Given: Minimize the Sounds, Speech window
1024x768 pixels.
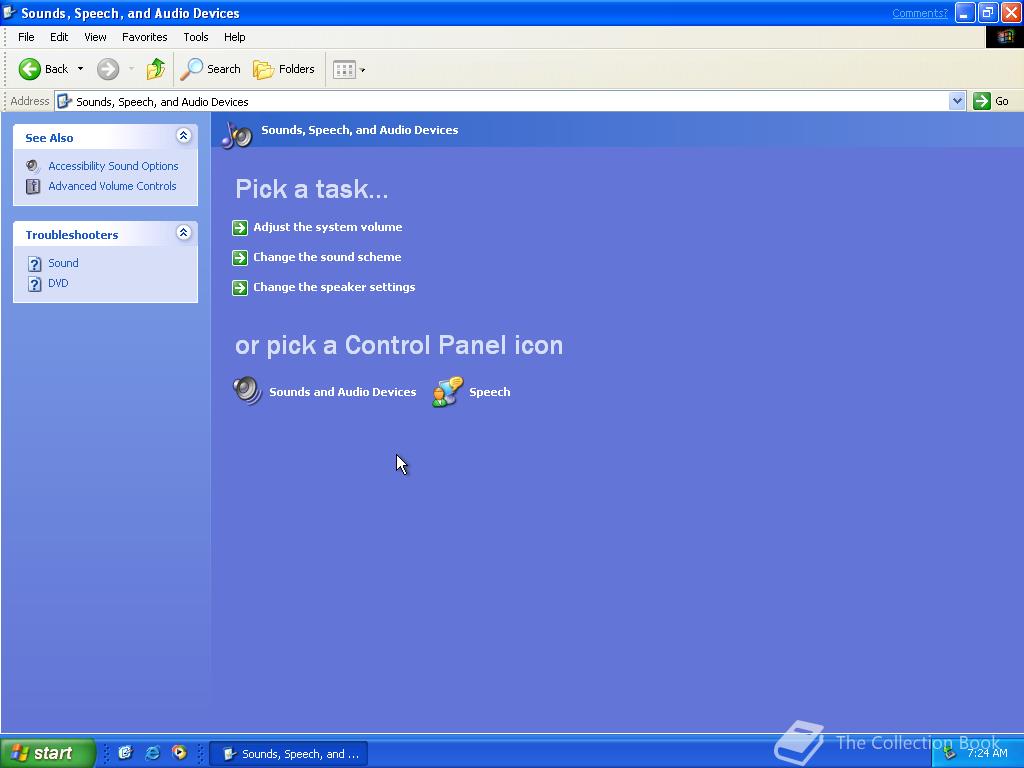Looking at the screenshot, I should point(965,12).
